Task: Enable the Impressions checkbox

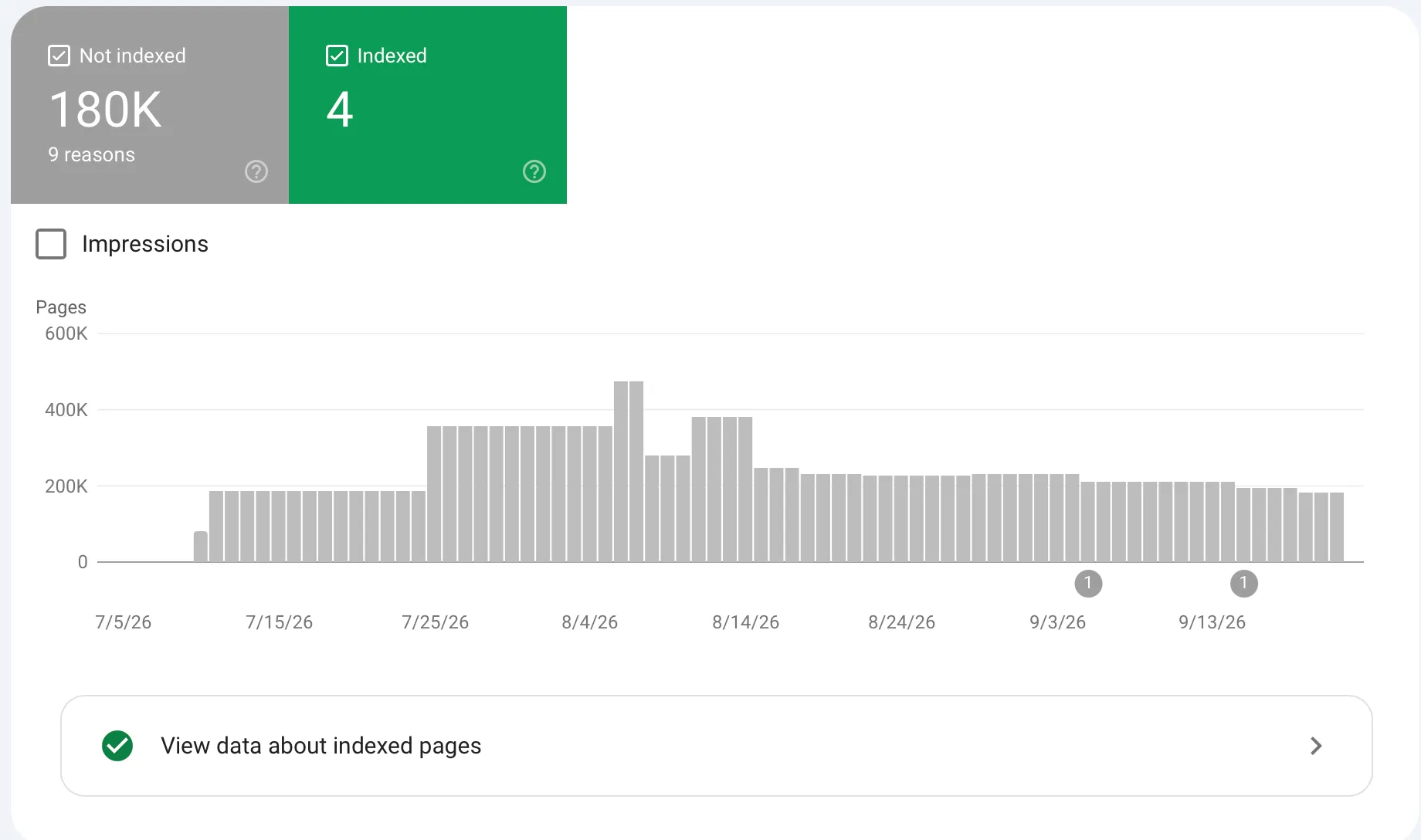Action: click(x=51, y=244)
